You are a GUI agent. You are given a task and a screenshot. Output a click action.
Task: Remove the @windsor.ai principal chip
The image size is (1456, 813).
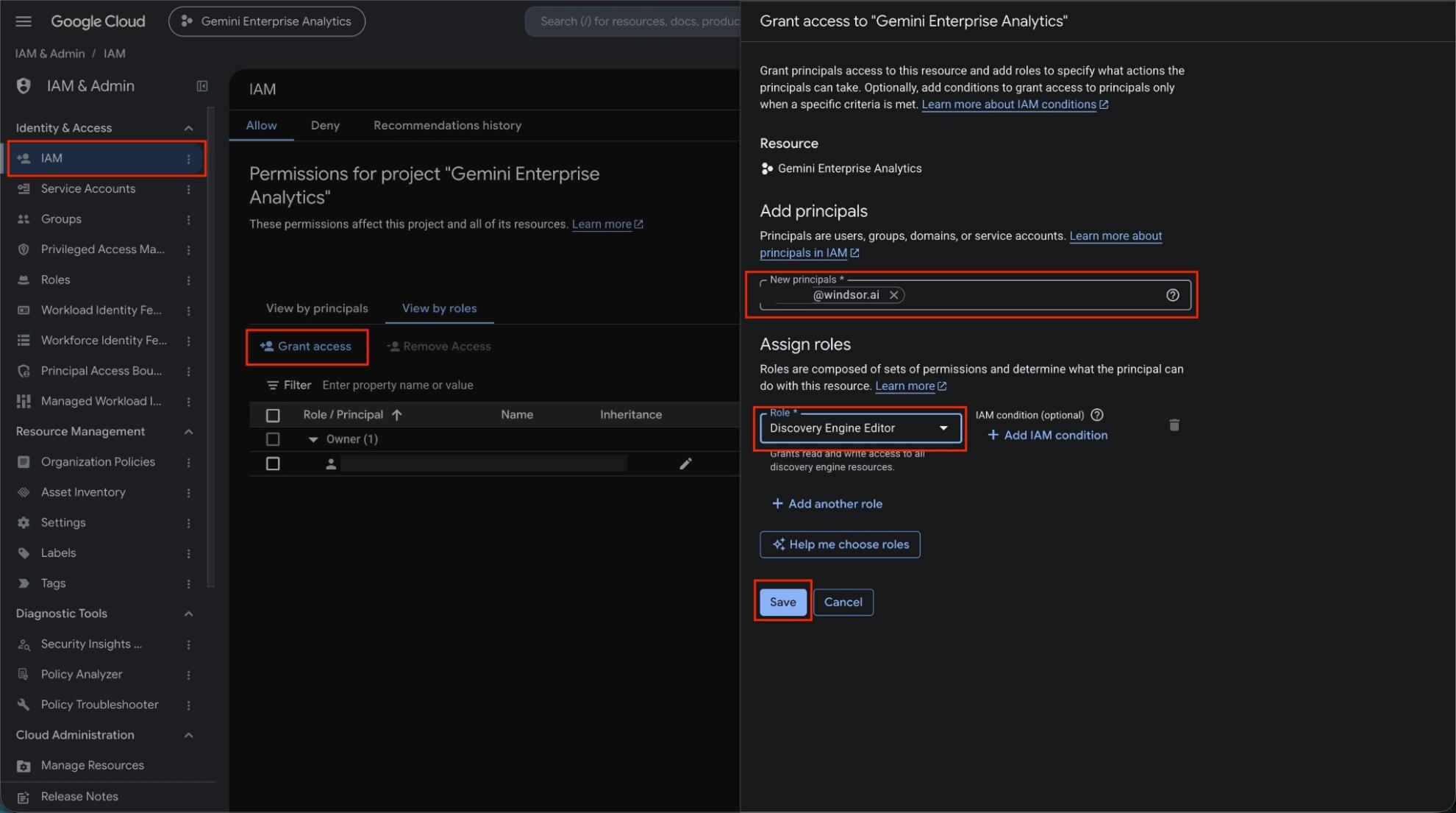(x=893, y=295)
